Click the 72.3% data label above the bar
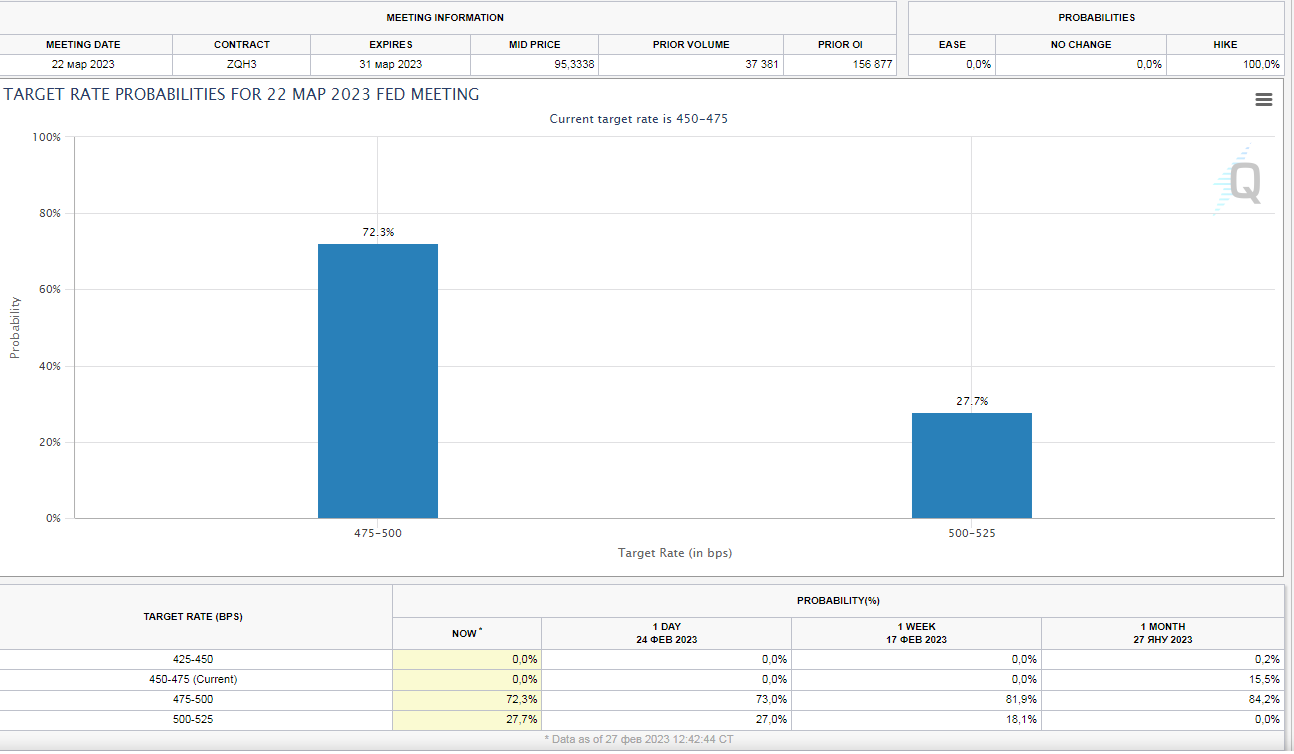This screenshot has width=1294, height=754. point(377,231)
